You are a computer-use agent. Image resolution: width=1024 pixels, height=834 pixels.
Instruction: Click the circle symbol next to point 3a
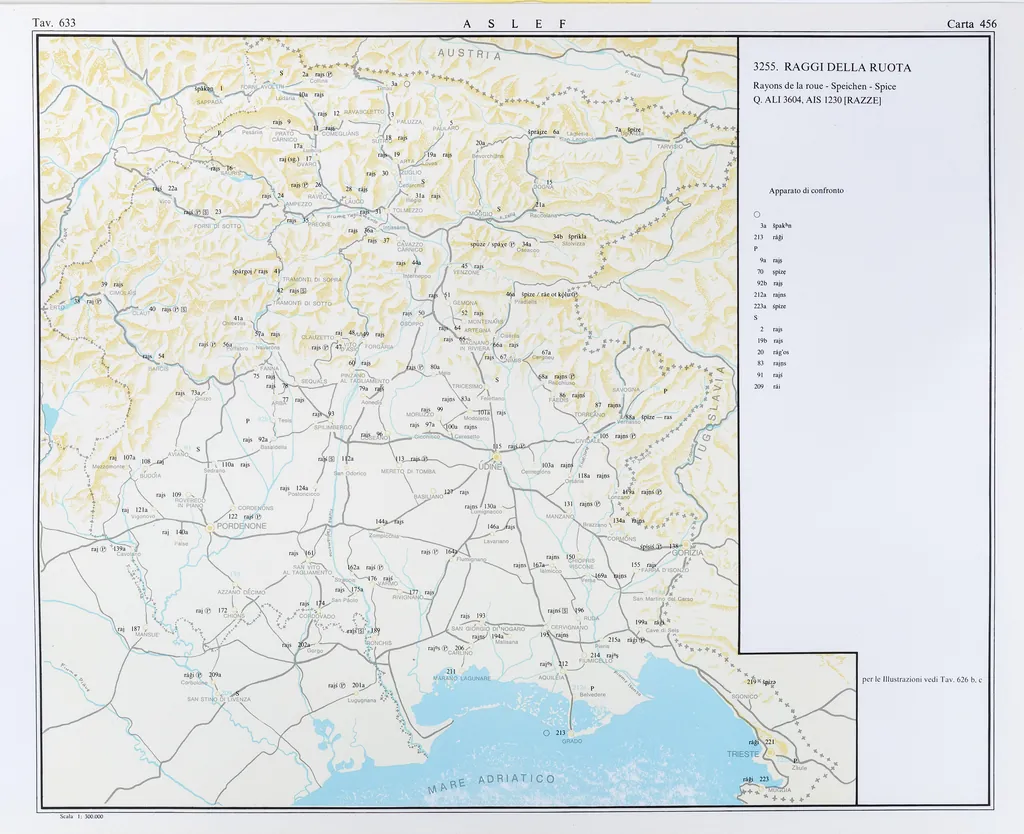408,85
